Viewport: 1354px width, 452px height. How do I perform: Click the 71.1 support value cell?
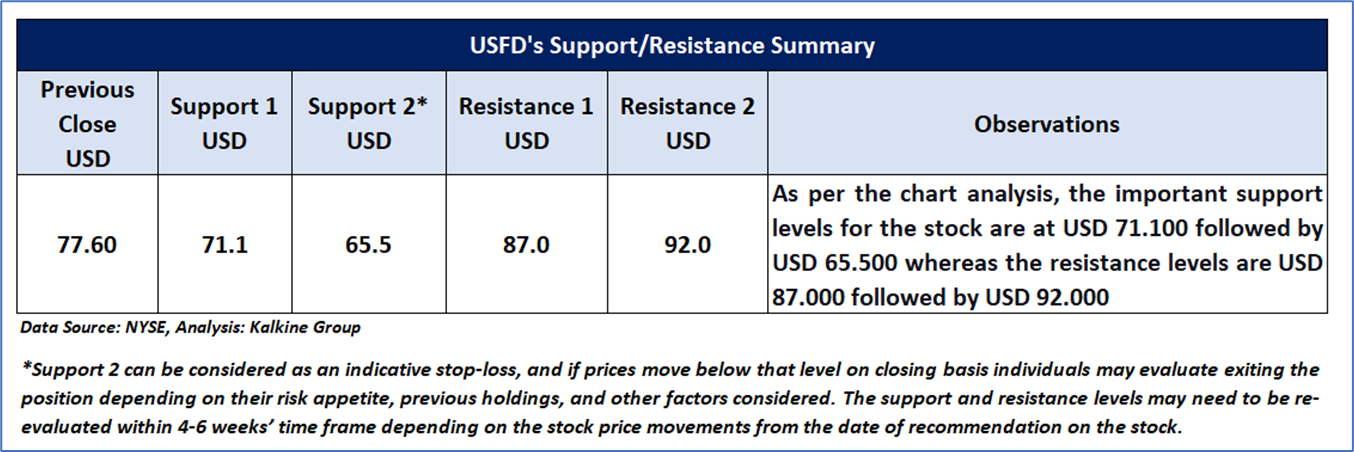(x=224, y=245)
